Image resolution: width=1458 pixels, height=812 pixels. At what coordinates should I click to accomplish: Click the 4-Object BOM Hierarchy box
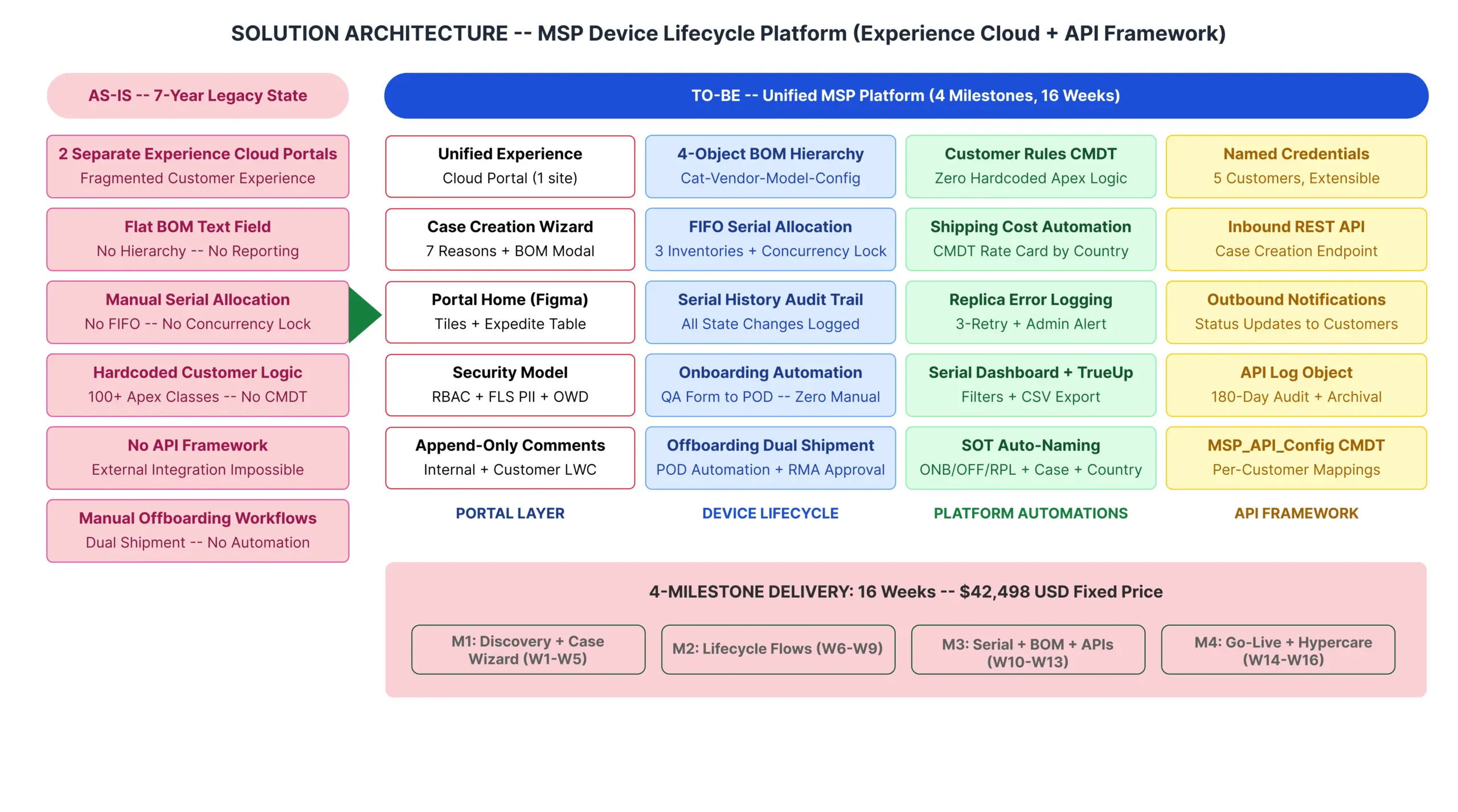(770, 166)
